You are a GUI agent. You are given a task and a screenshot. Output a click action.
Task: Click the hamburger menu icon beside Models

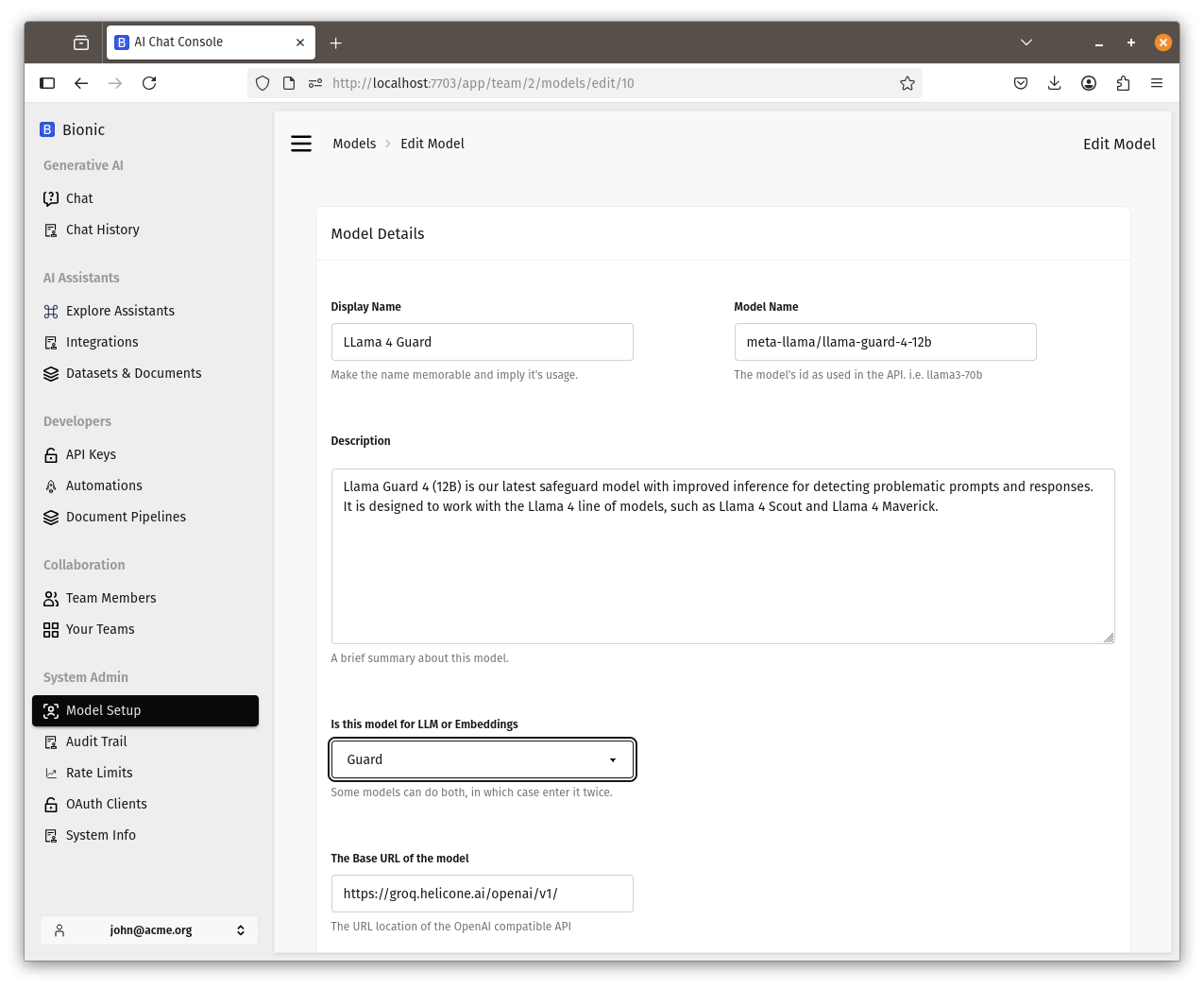pos(301,144)
